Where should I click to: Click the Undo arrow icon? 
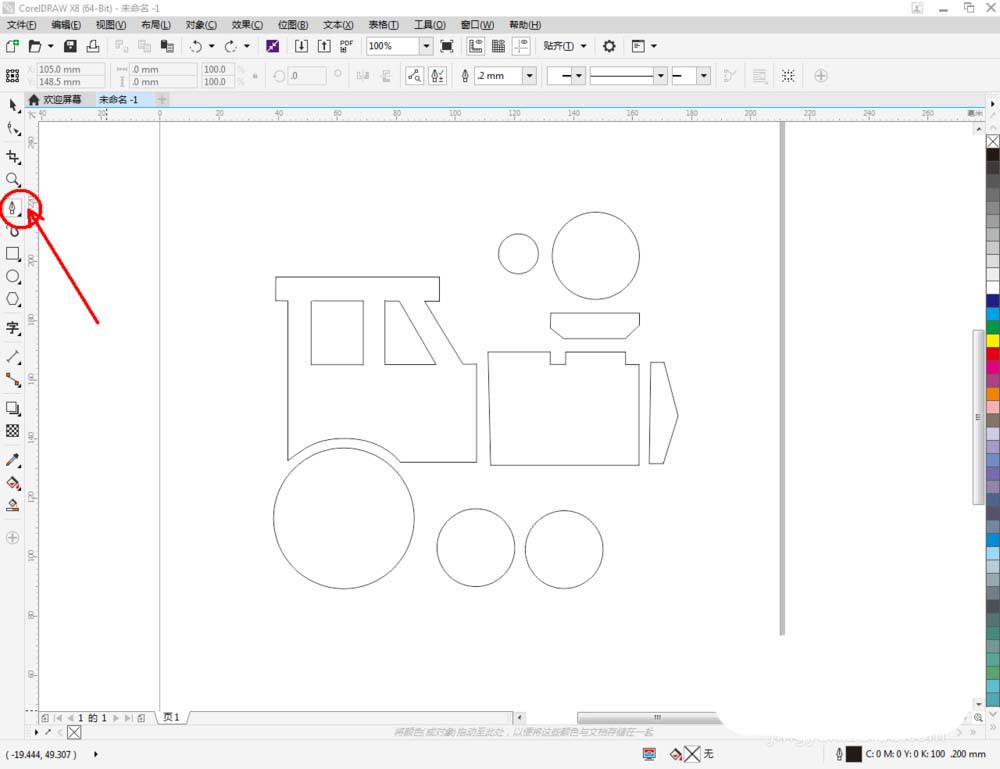[x=196, y=46]
